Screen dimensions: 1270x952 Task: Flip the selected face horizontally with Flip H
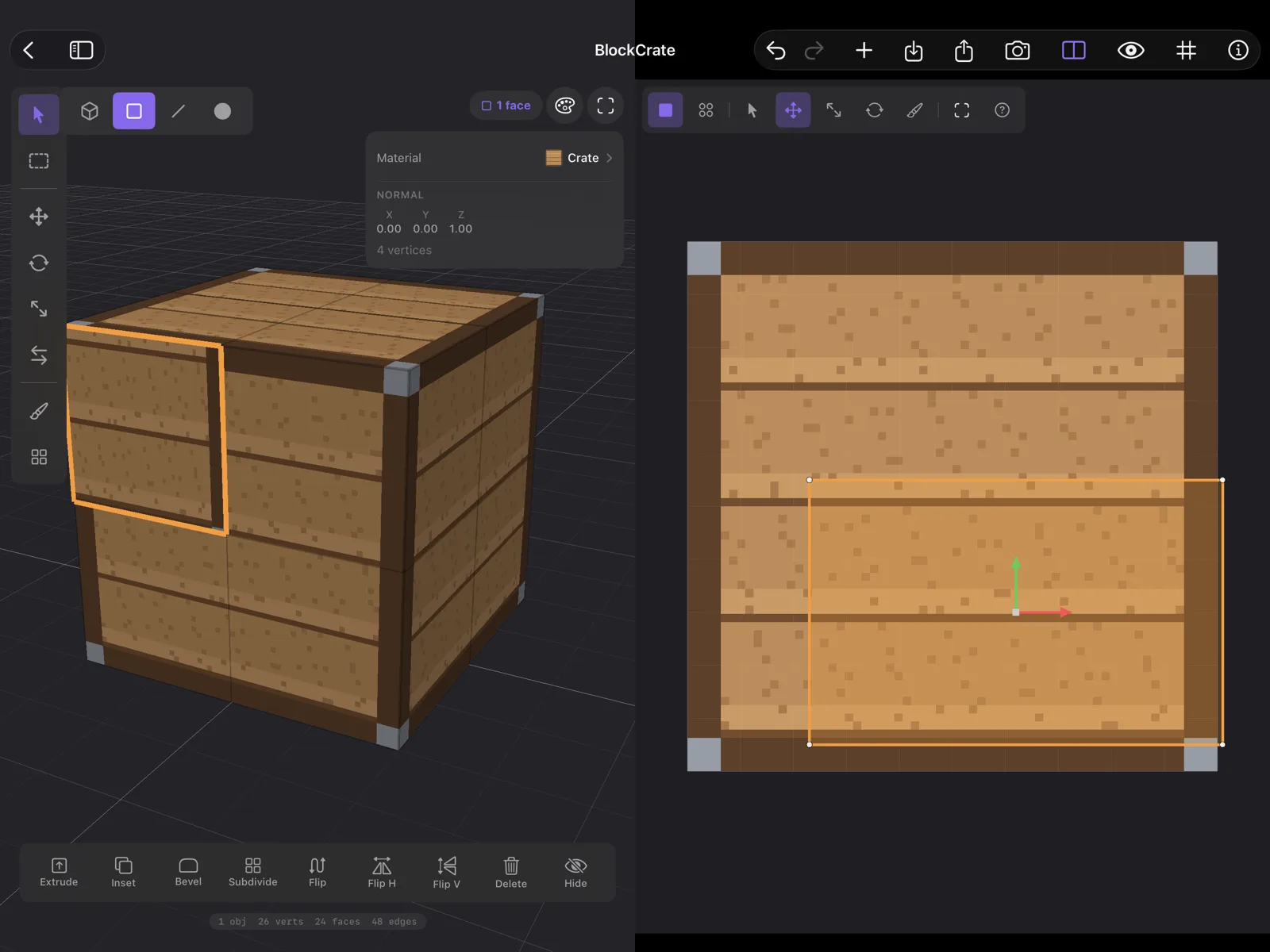[382, 872]
